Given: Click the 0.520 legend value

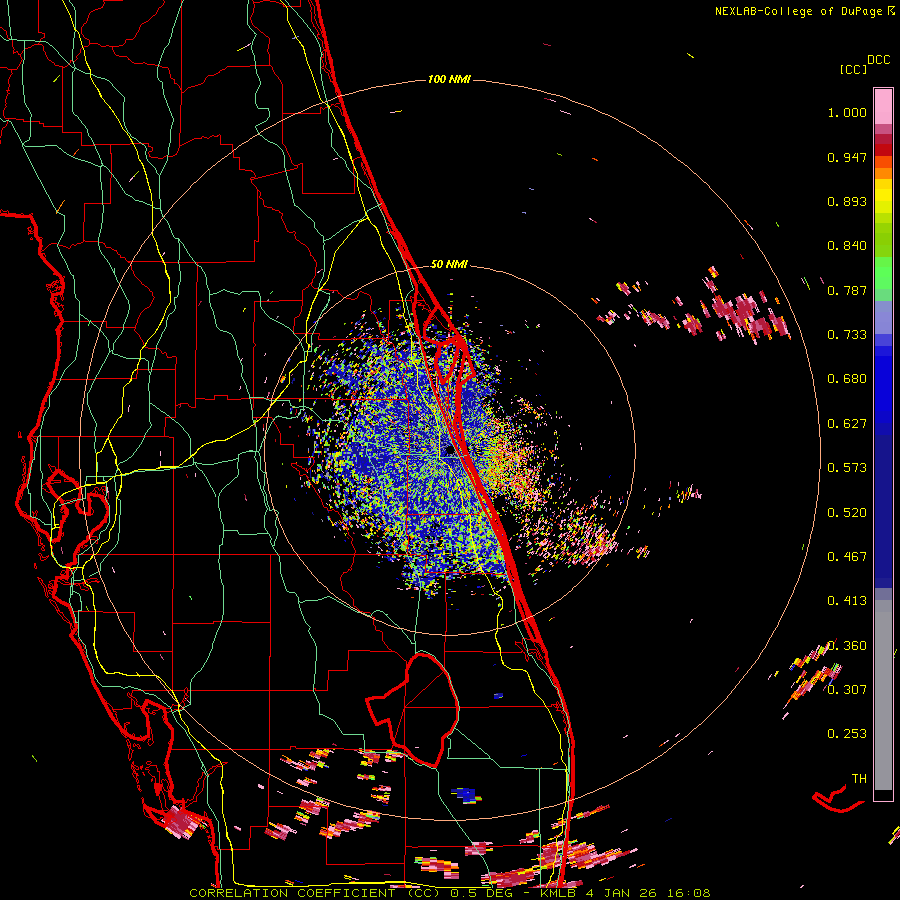Looking at the screenshot, I should click(x=847, y=513).
